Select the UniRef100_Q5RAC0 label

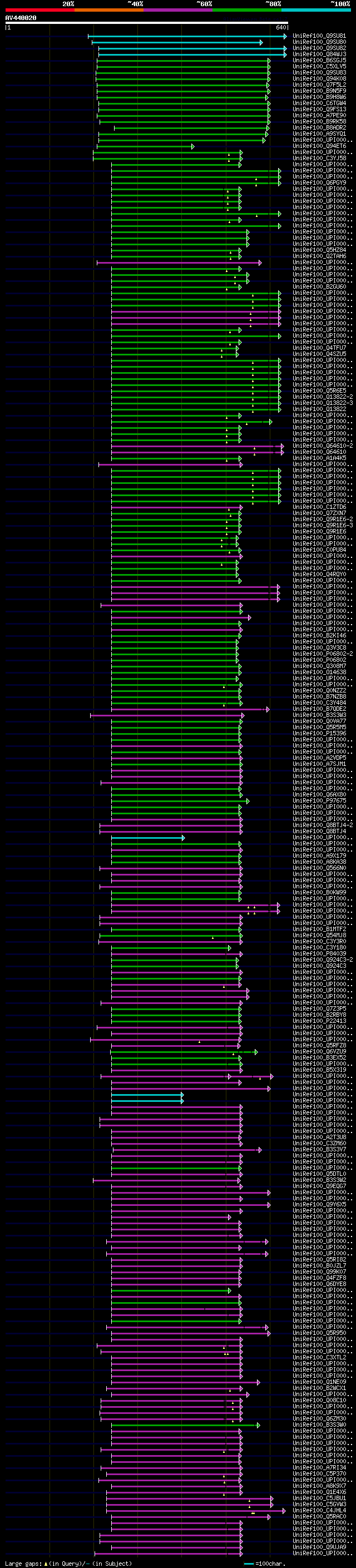[x=319, y=1516]
